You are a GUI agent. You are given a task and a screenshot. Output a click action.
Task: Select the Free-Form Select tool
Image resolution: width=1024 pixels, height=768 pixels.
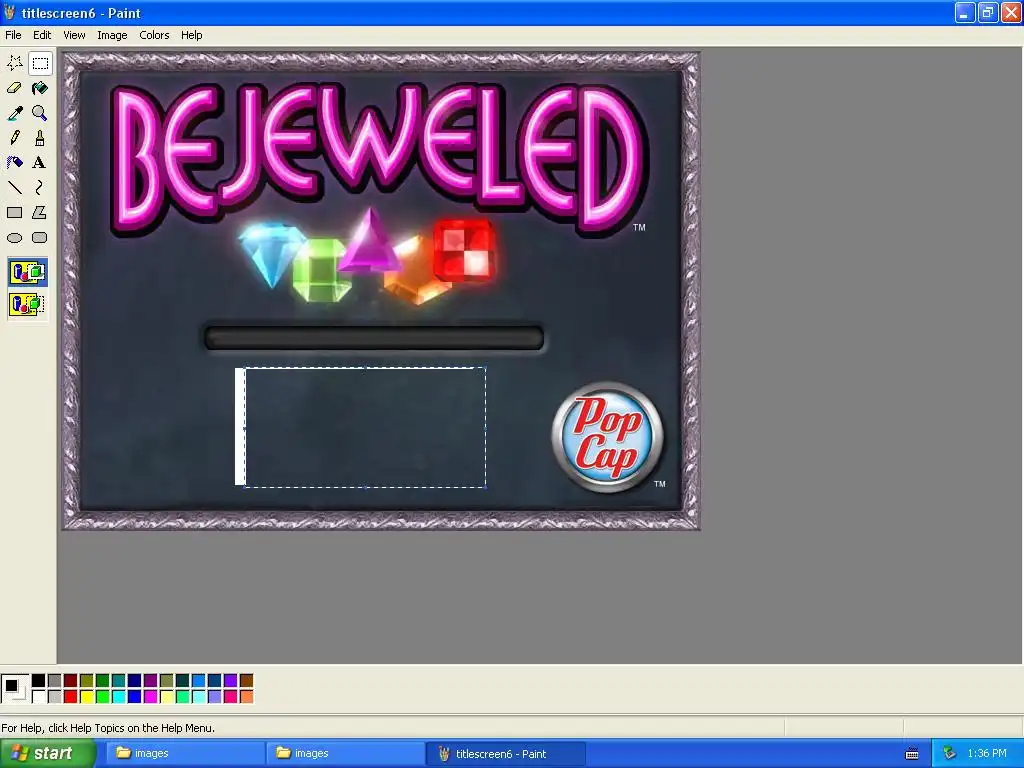(x=15, y=63)
